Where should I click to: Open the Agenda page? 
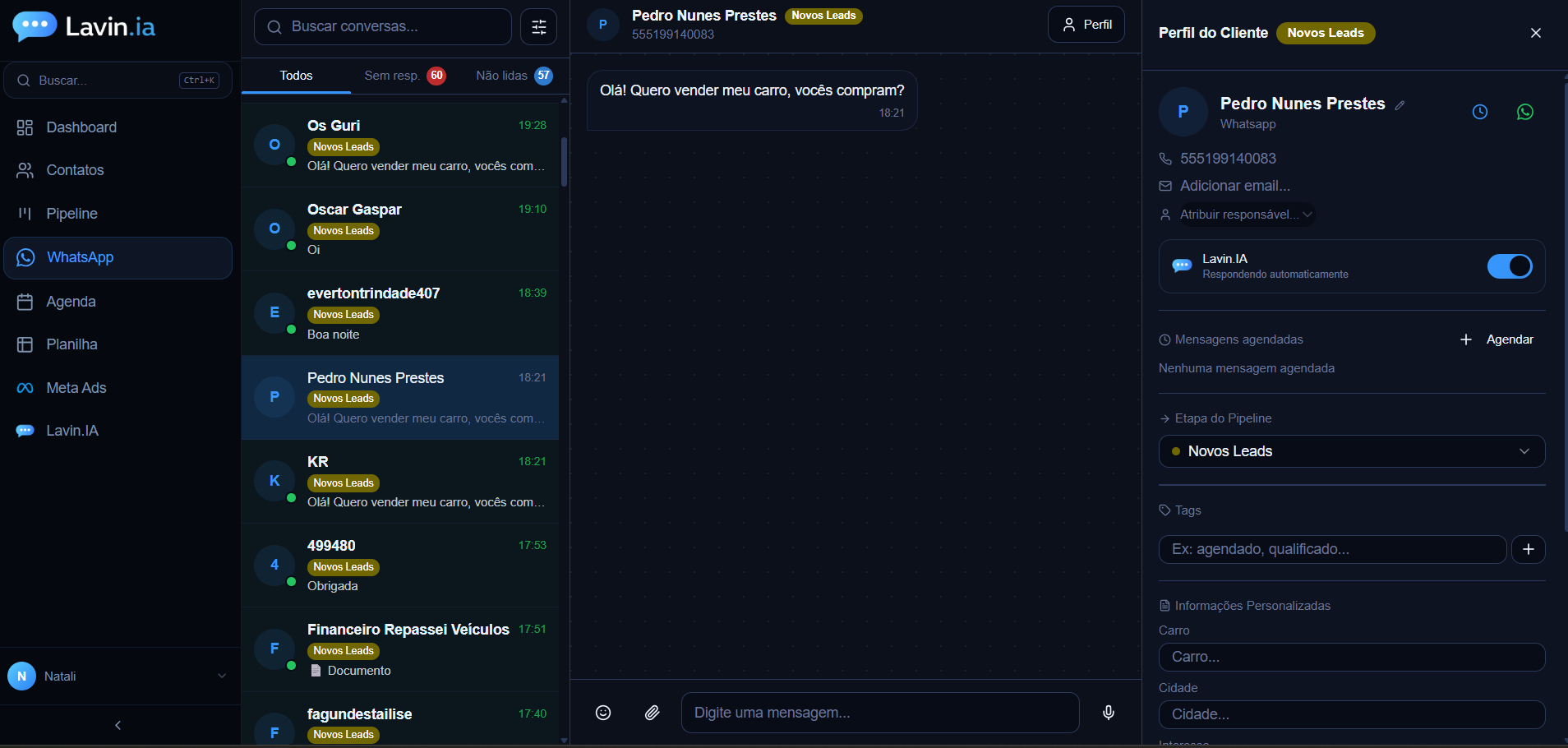(x=118, y=302)
